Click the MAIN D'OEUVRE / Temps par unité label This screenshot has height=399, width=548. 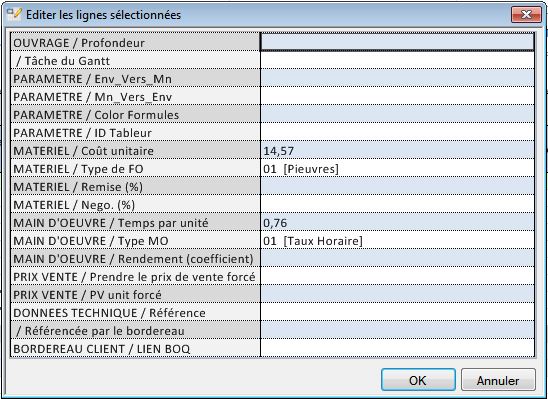(x=111, y=223)
